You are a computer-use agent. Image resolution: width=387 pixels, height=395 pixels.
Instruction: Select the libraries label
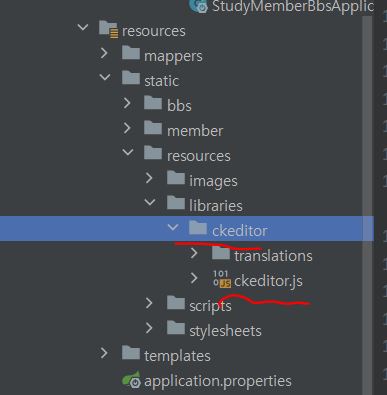[216, 206]
